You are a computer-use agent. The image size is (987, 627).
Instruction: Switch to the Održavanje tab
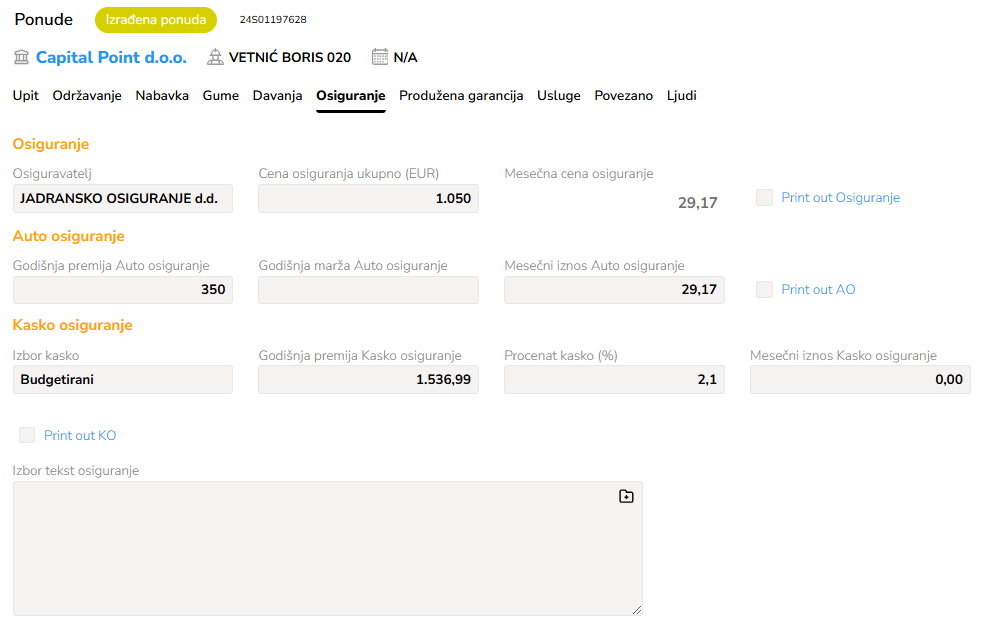pyautogui.click(x=87, y=96)
